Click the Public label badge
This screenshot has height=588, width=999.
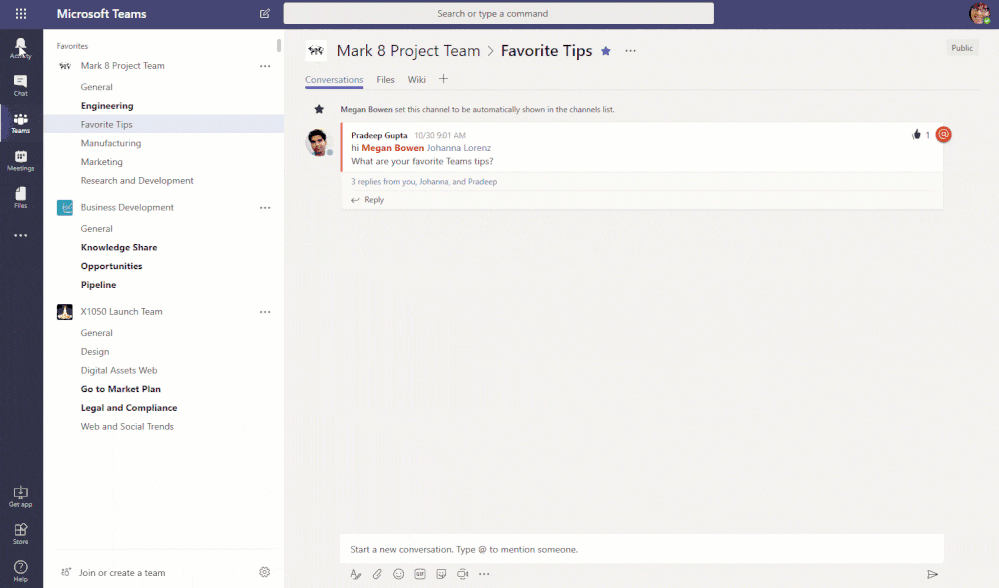coord(962,48)
